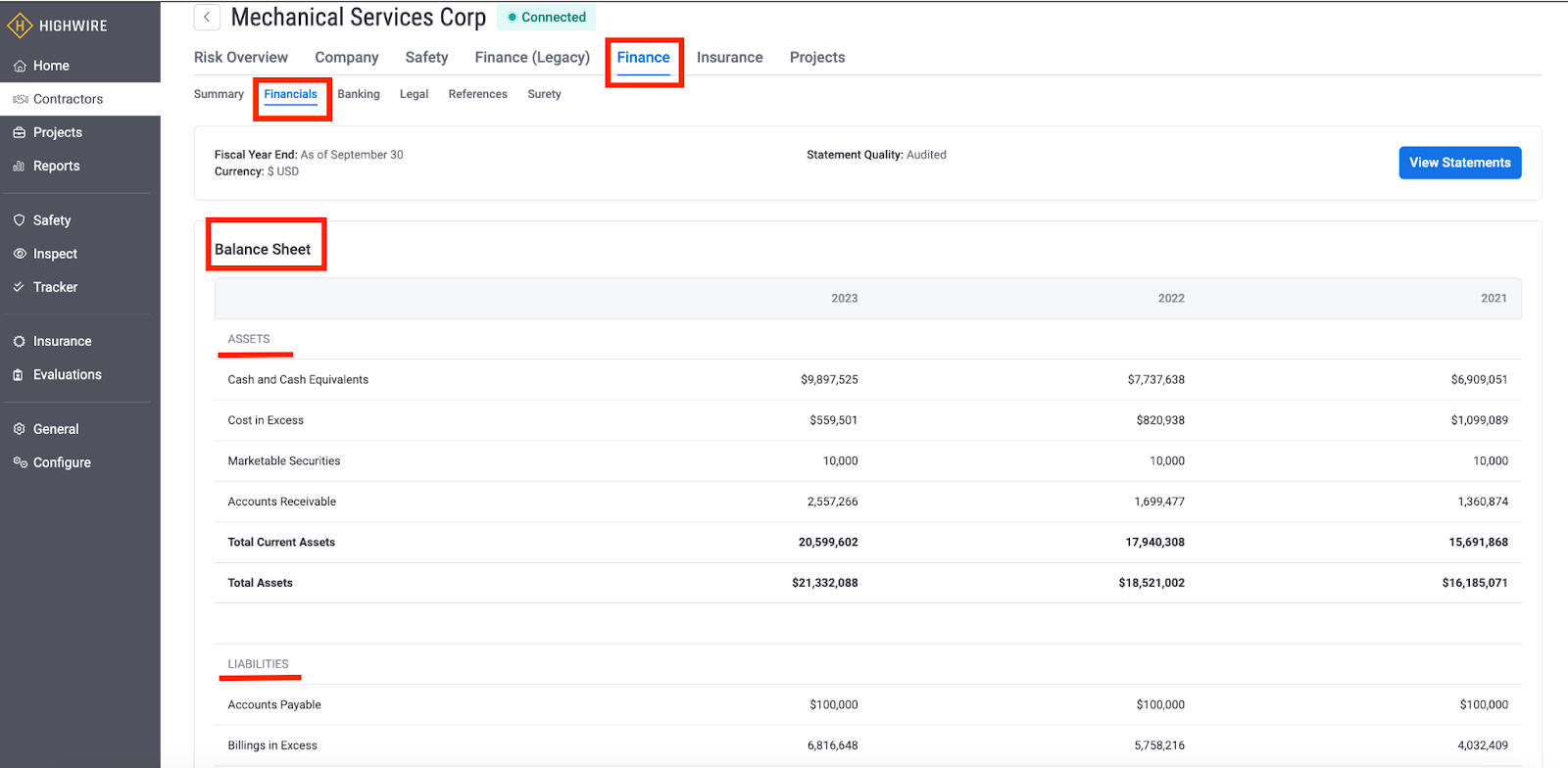
Task: Open Inspect via its eye icon
Action: point(20,254)
